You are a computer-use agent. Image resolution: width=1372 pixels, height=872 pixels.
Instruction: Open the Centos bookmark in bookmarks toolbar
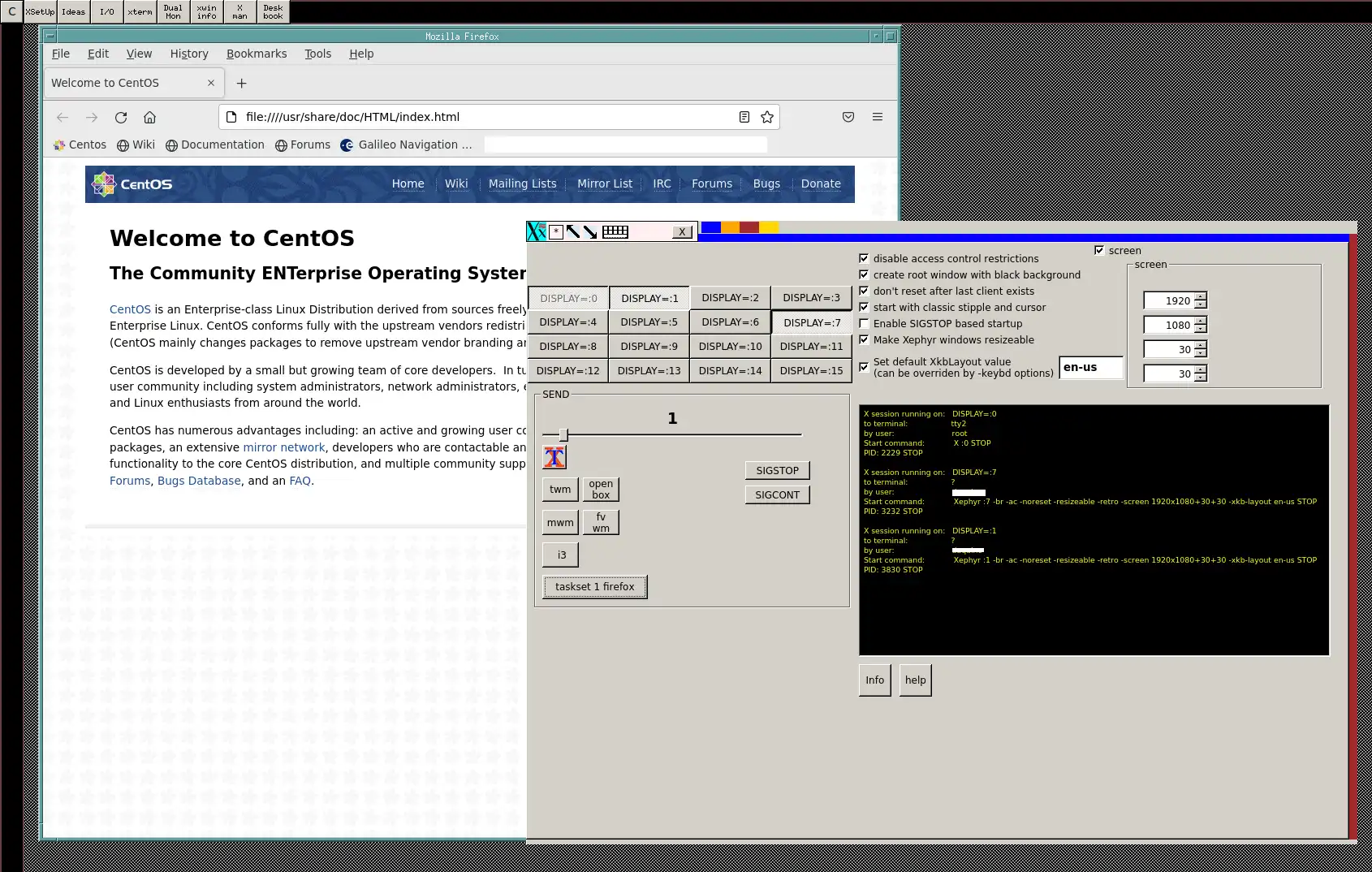coord(80,145)
